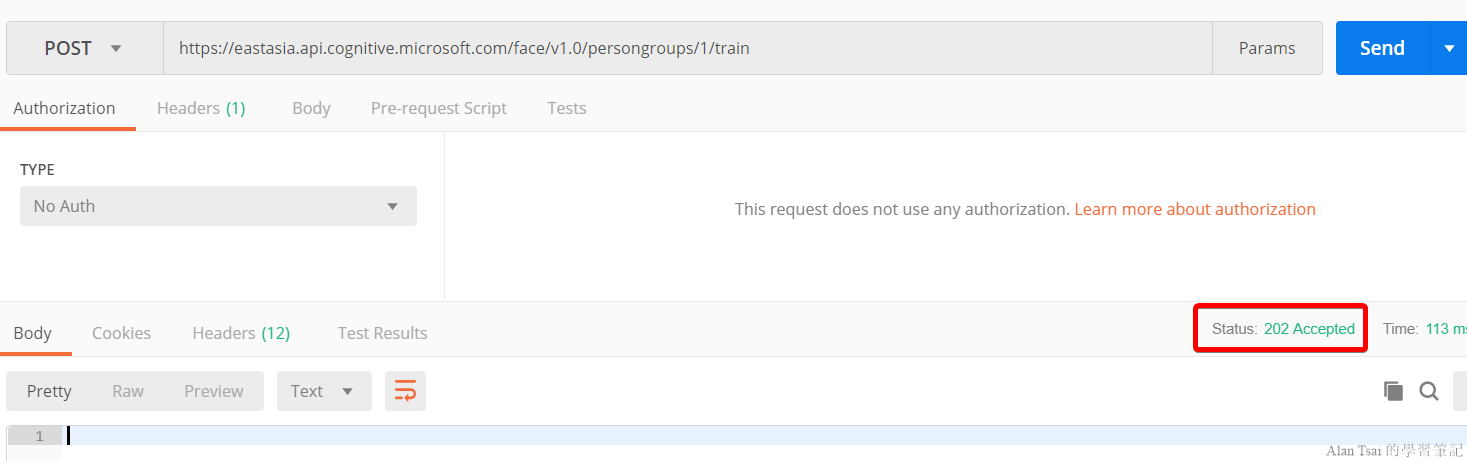View the response Headers (12) tab
The width and height of the screenshot is (1467, 461).
pyautogui.click(x=241, y=333)
